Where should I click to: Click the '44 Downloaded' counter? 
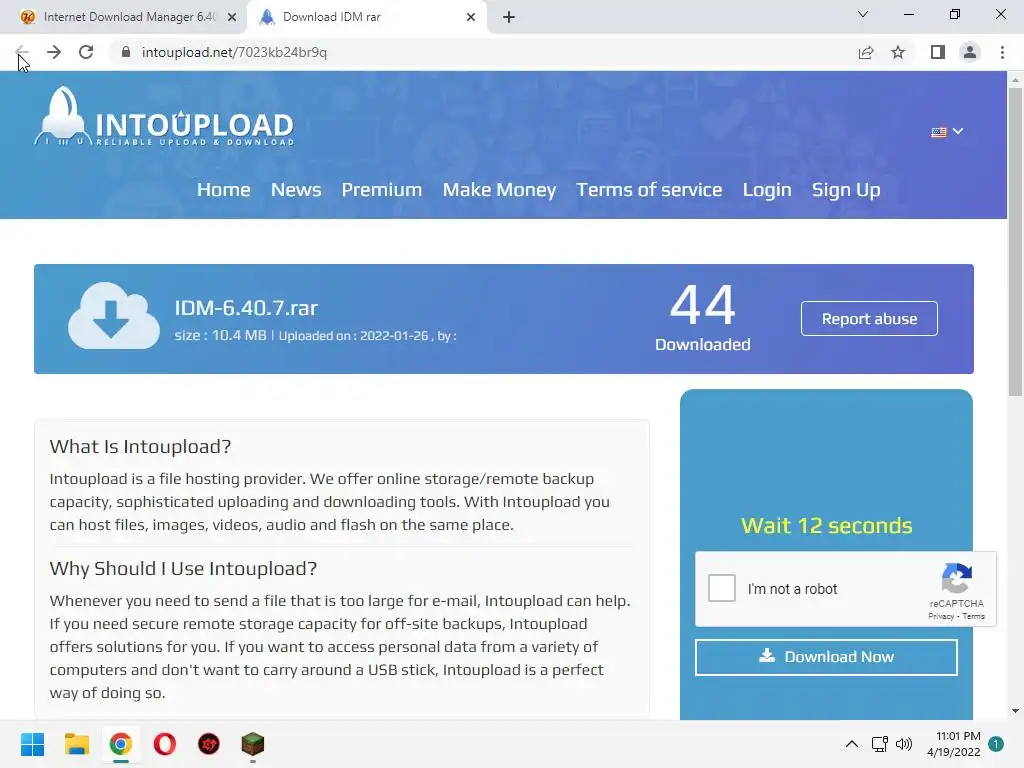(703, 317)
